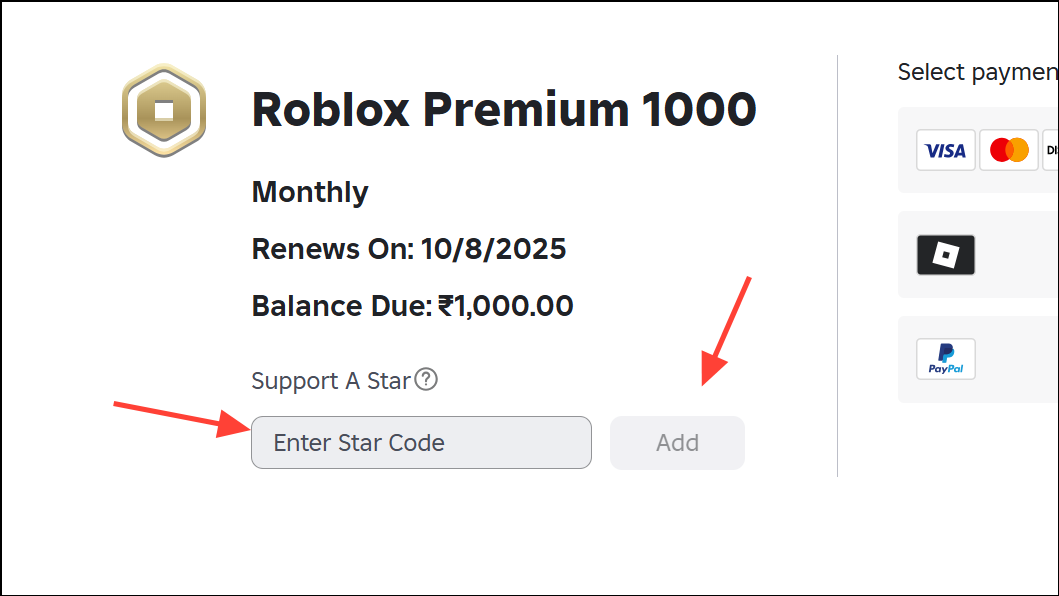Image resolution: width=1059 pixels, height=596 pixels.
Task: Click the Enter Star Code input field
Action: point(421,442)
